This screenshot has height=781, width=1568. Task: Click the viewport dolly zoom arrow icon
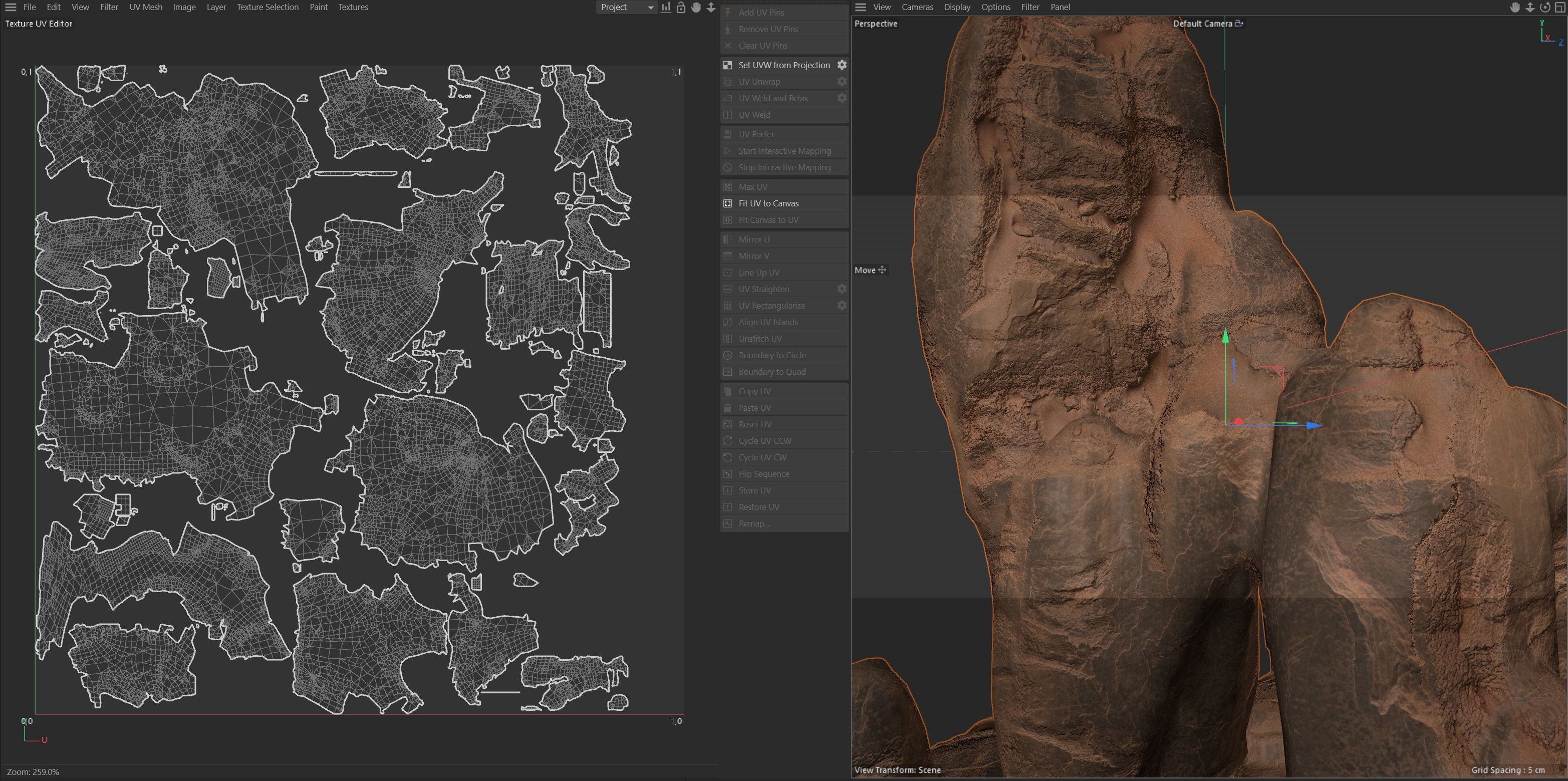point(1529,8)
